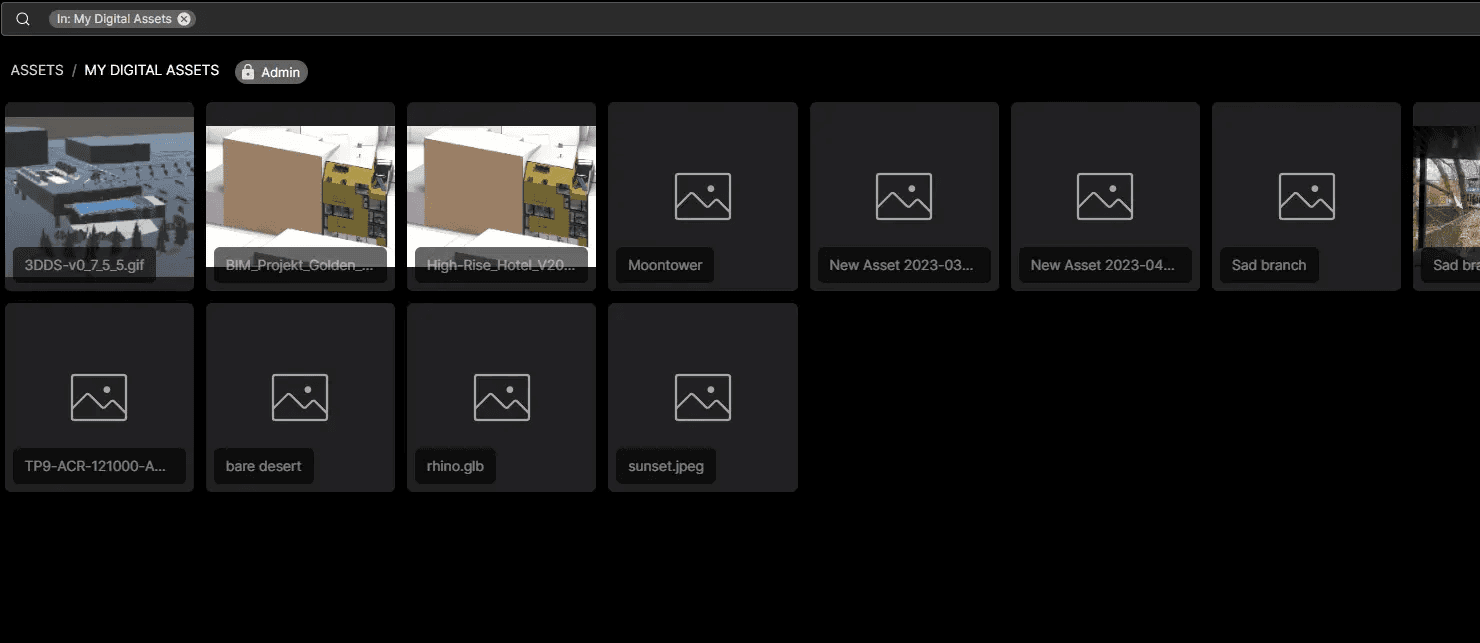Select the High-Rise_Hotel asset thumbnail

coord(501,185)
